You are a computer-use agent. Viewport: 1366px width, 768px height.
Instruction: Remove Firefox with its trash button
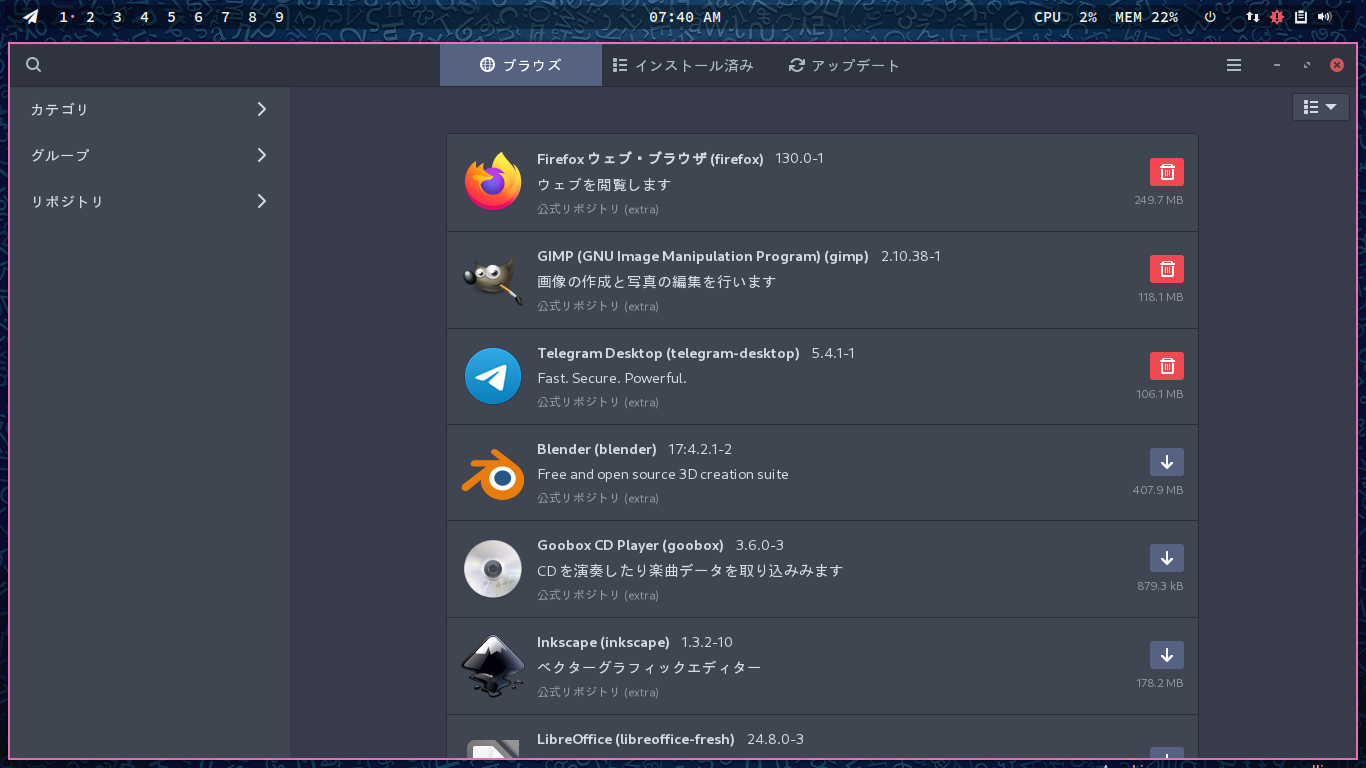tap(1167, 172)
